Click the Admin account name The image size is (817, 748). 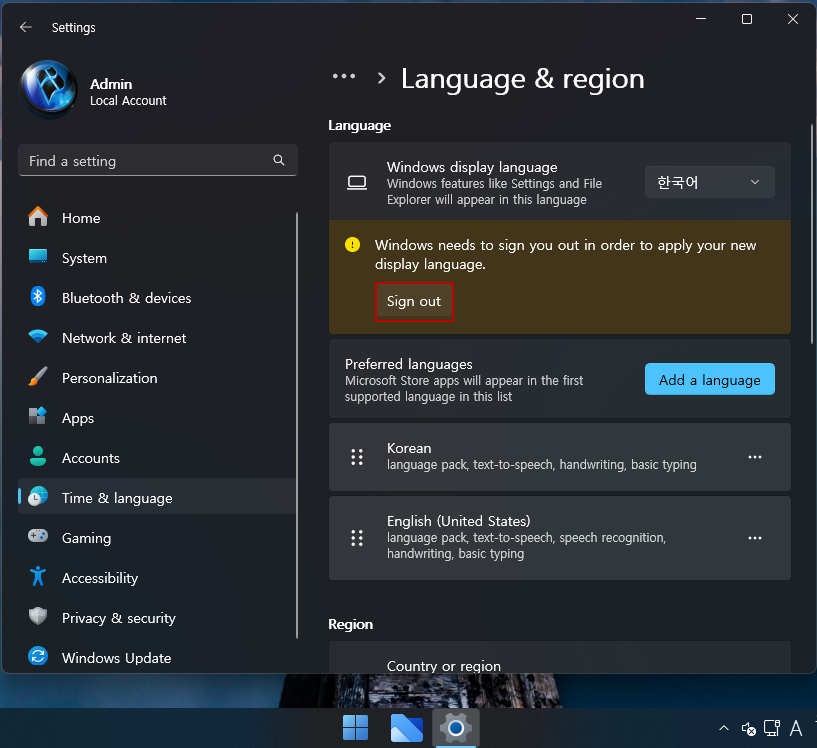tap(111, 84)
